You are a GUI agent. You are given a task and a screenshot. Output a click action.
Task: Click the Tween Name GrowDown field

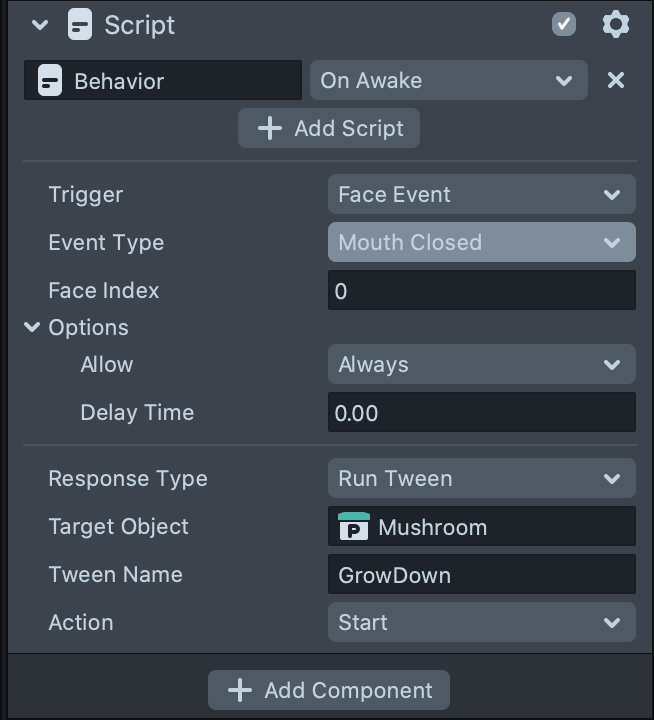481,575
